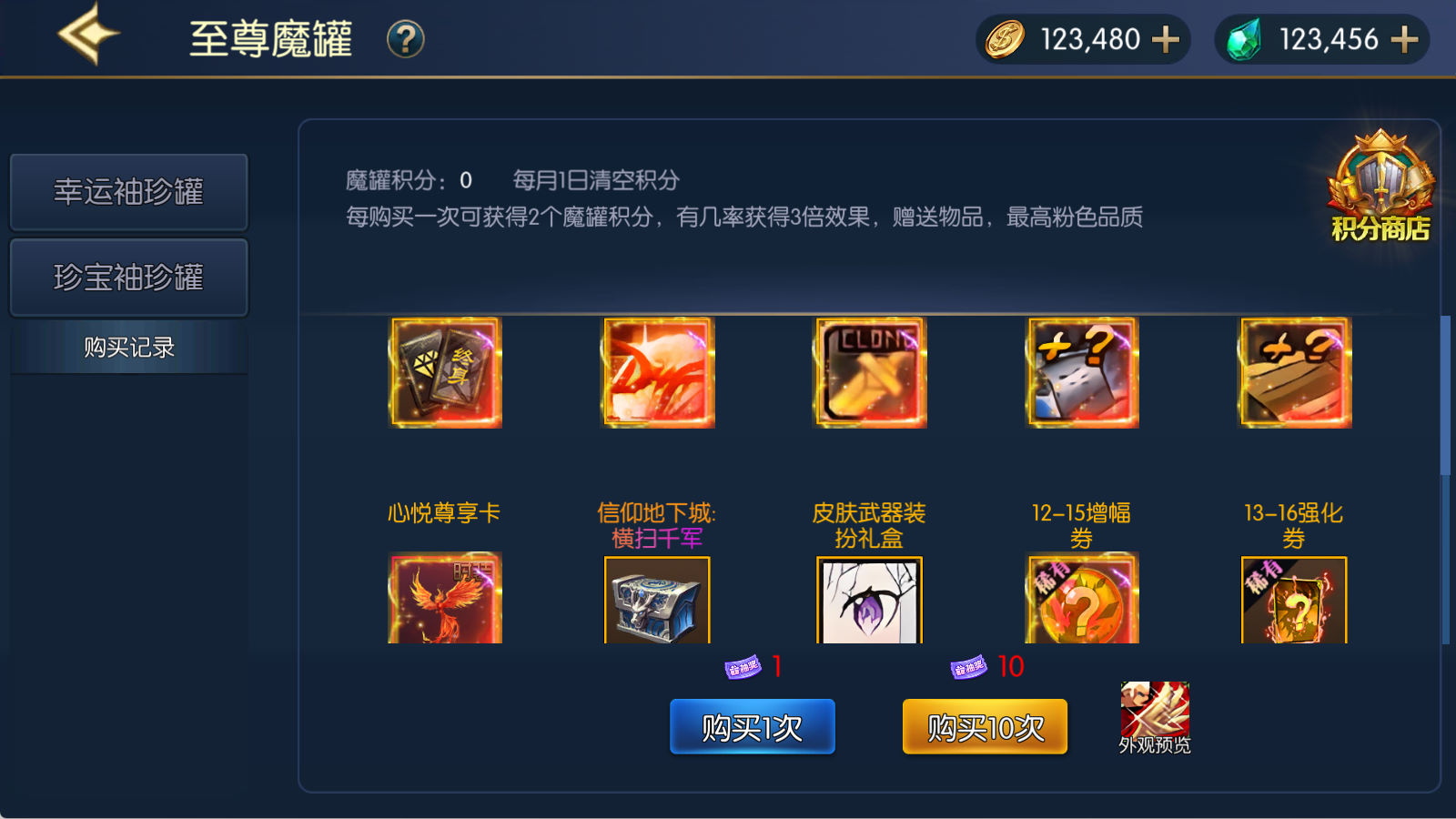Select the 心悦尊享卡 card item icon

(x=445, y=372)
